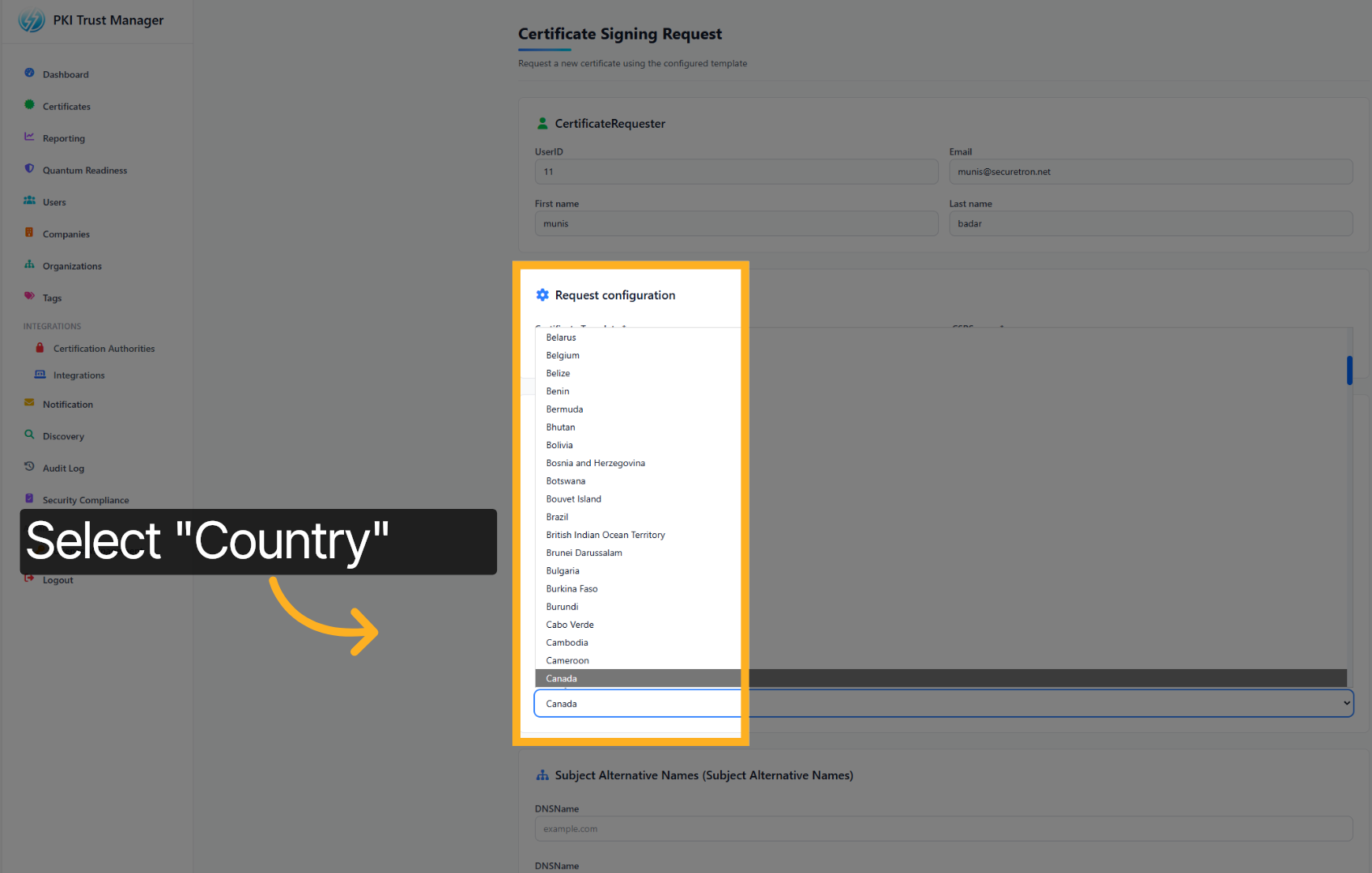The image size is (1372, 873).
Task: Open the country dropdown showing Canada
Action: (941, 703)
